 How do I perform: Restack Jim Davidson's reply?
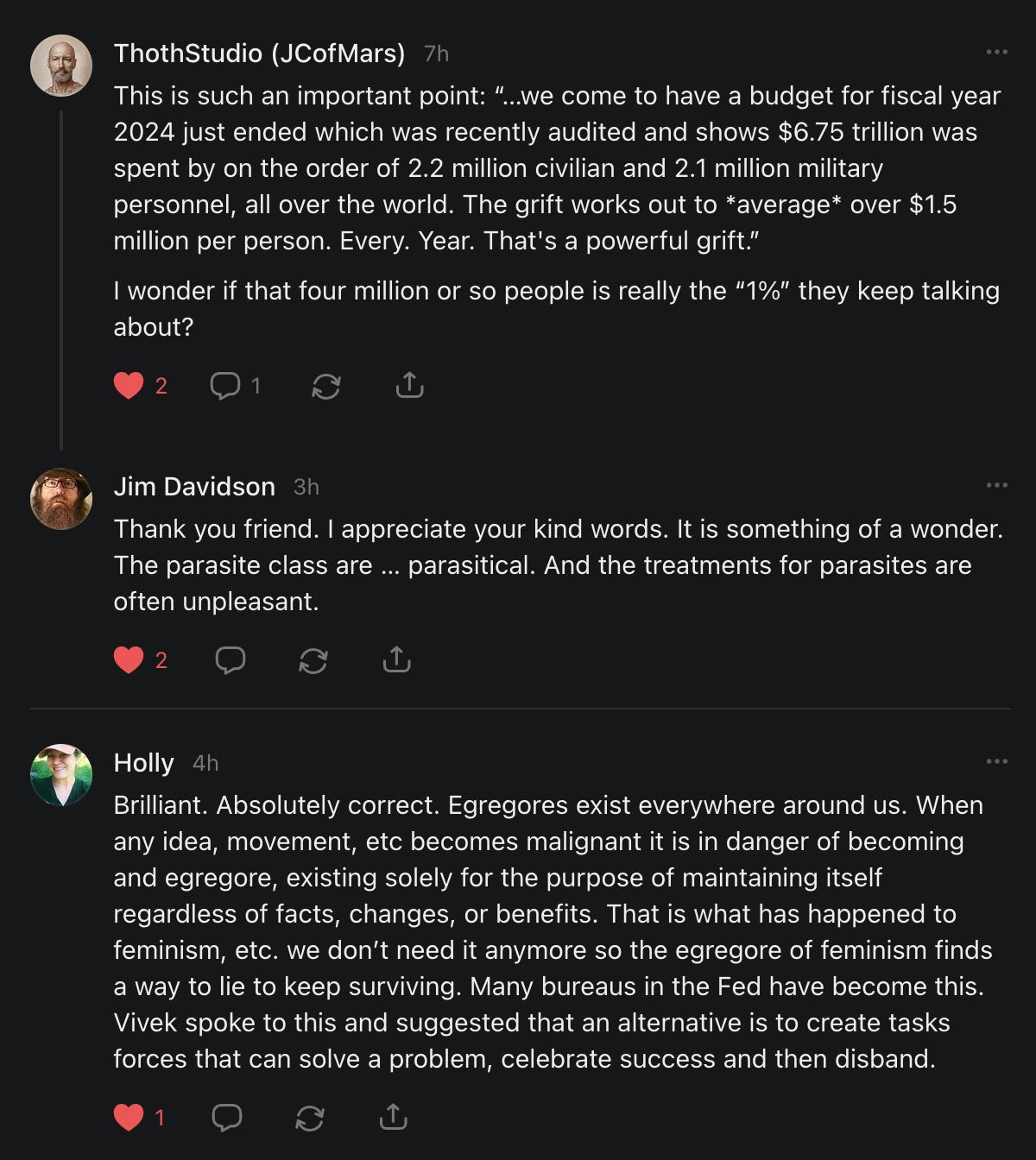tap(313, 660)
